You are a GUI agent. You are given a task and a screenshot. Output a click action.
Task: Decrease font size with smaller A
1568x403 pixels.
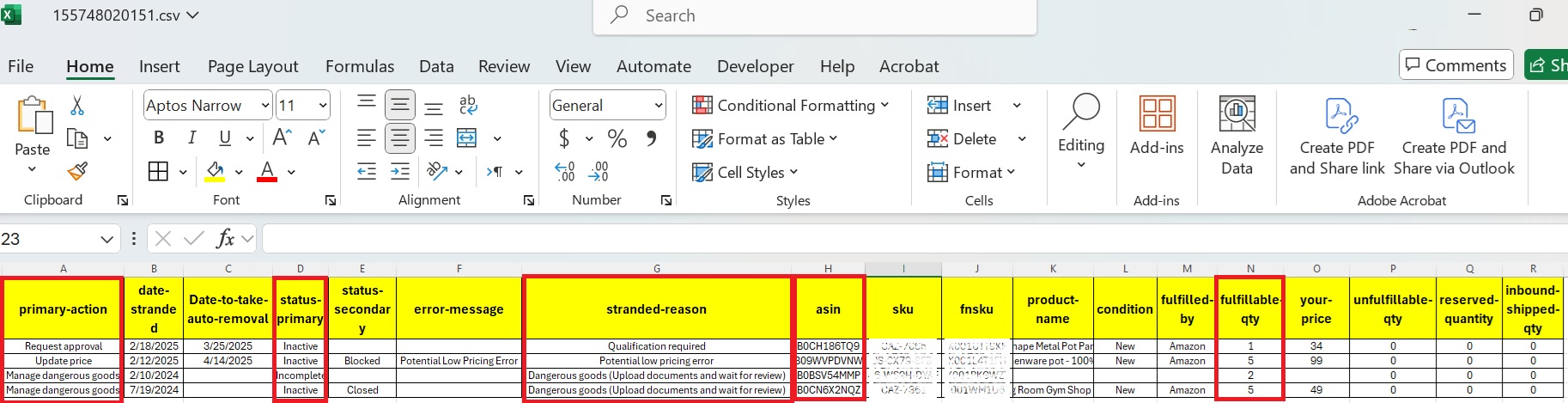coord(316,137)
